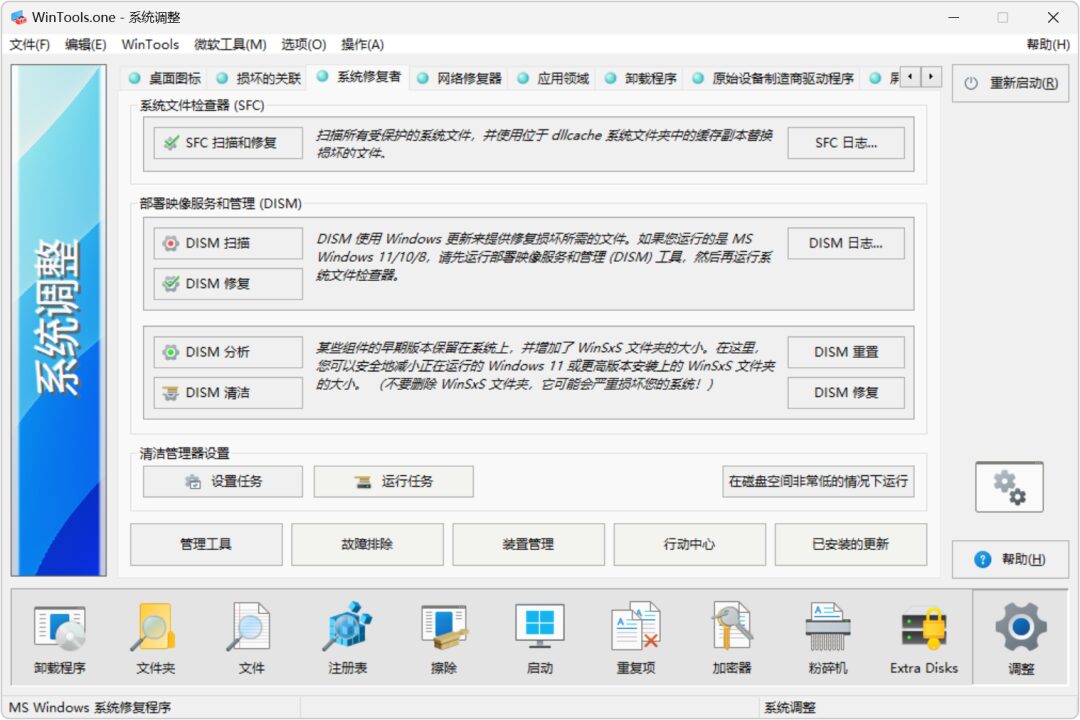Select the 调整 tweaker gear tool
Screen dimensions: 1080x720
click(x=1021, y=638)
